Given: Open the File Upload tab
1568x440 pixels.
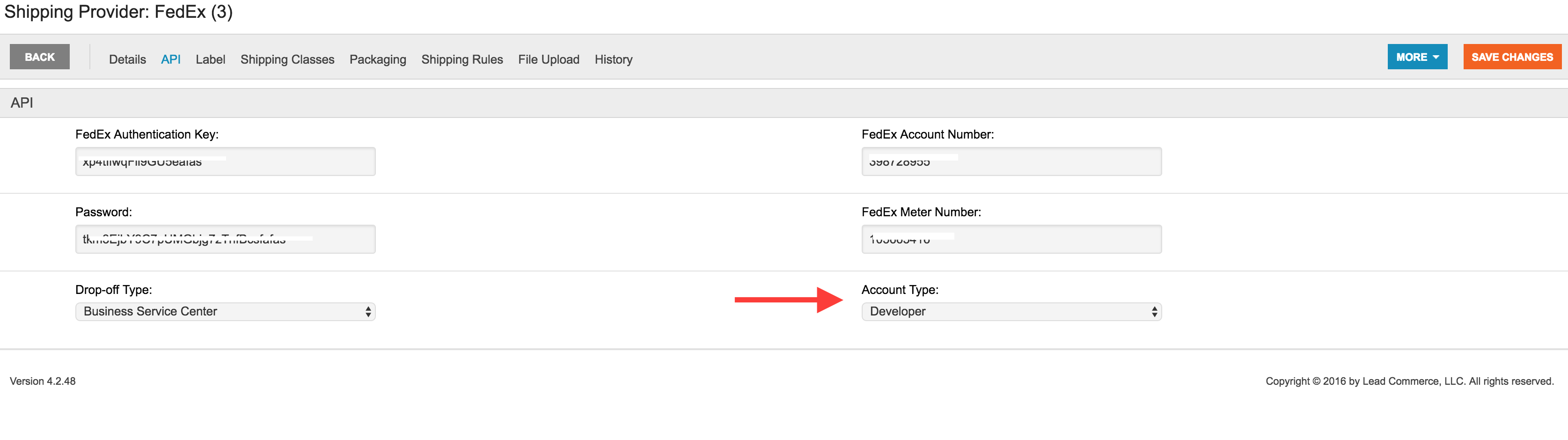Looking at the screenshot, I should click(549, 59).
